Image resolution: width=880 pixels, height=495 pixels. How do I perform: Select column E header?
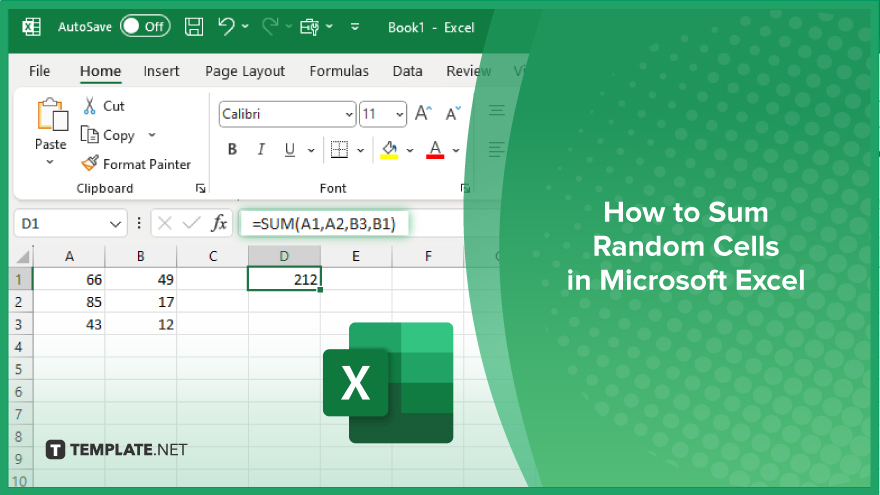pos(356,256)
